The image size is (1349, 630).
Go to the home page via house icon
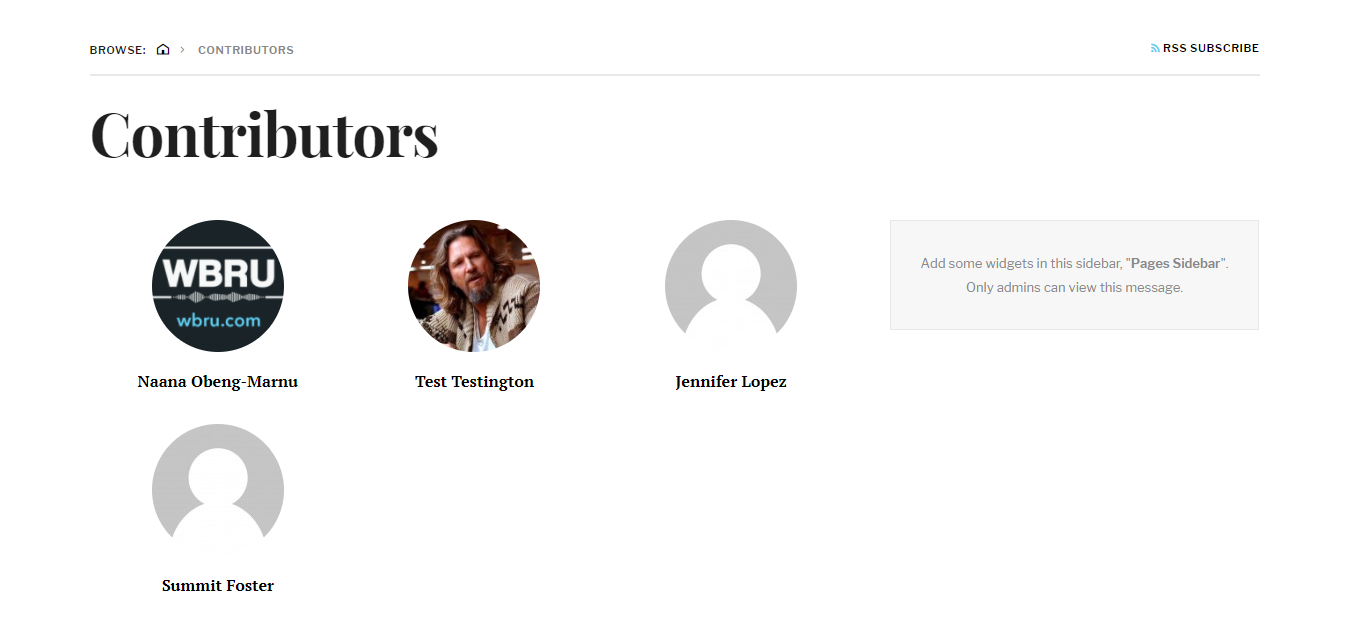pyautogui.click(x=163, y=49)
